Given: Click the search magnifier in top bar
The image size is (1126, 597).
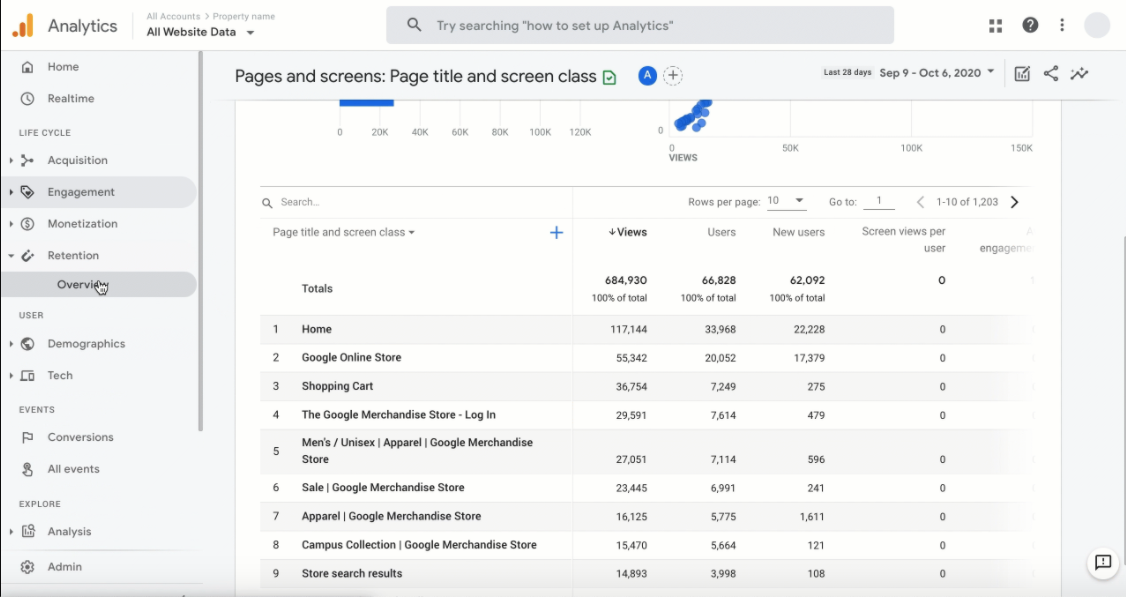Looking at the screenshot, I should 414,25.
